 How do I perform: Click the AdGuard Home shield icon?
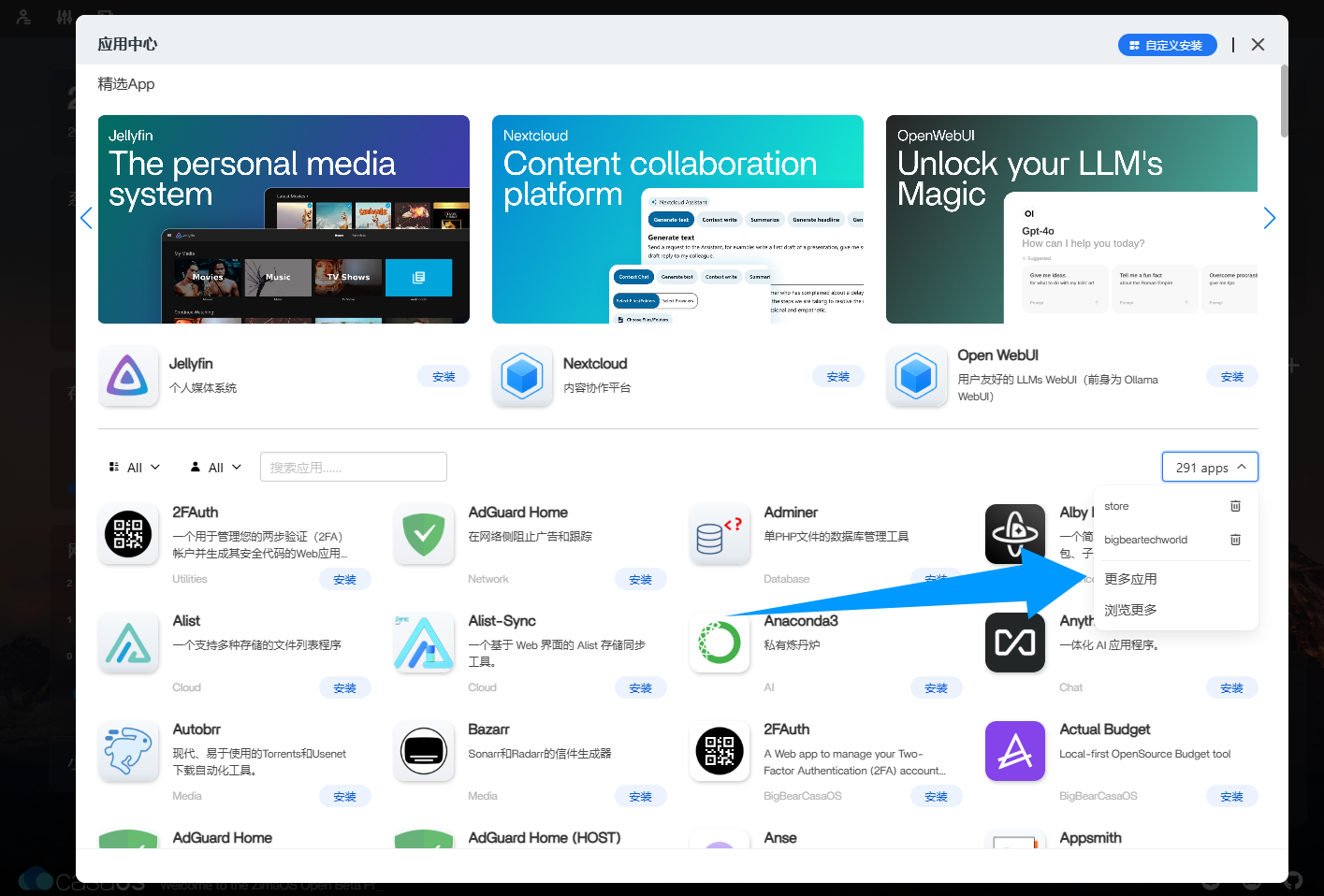[424, 534]
